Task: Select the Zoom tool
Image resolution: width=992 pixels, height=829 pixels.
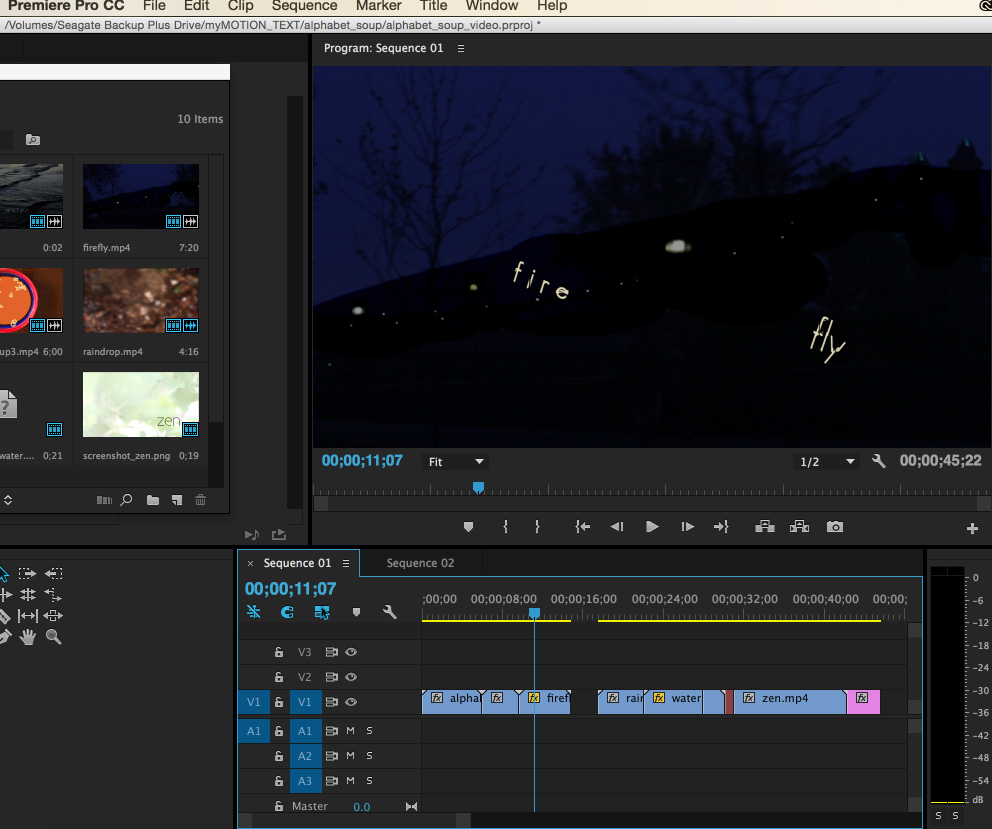Action: click(x=54, y=637)
